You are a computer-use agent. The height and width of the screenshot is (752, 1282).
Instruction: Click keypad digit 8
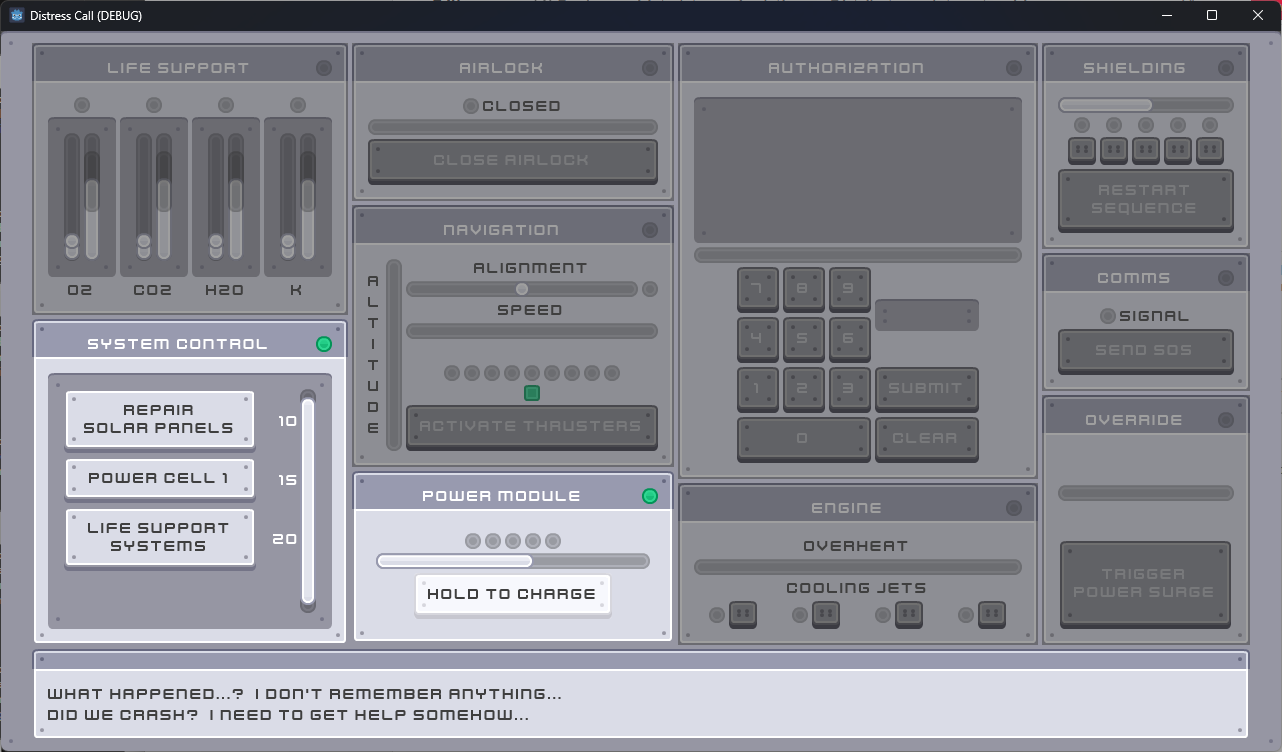[x=803, y=288]
